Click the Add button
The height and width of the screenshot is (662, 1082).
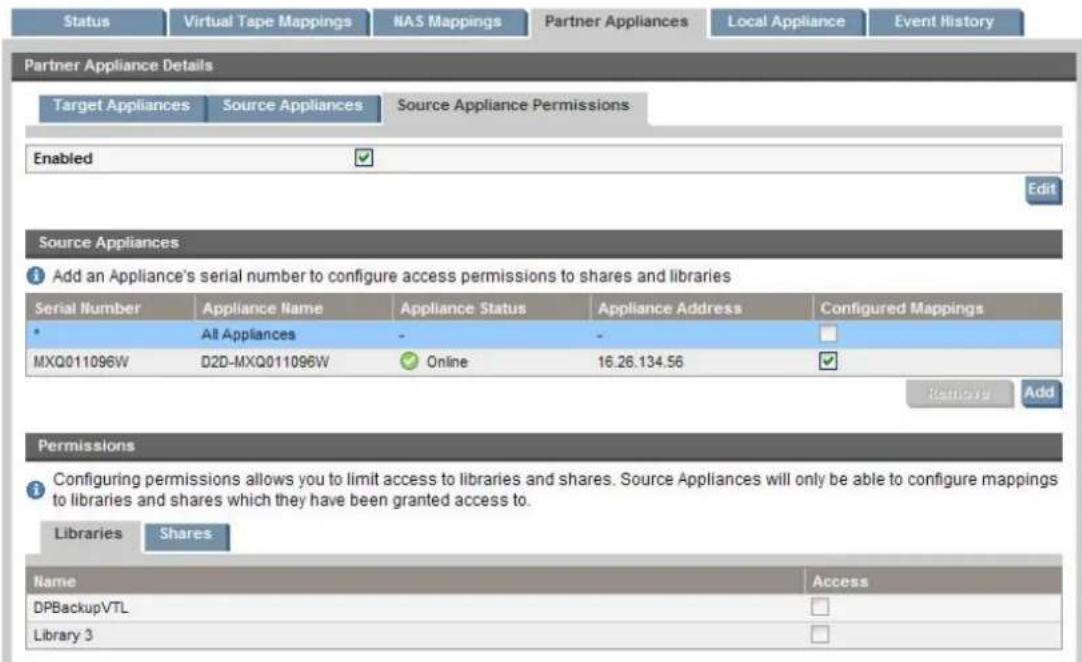click(x=1040, y=393)
